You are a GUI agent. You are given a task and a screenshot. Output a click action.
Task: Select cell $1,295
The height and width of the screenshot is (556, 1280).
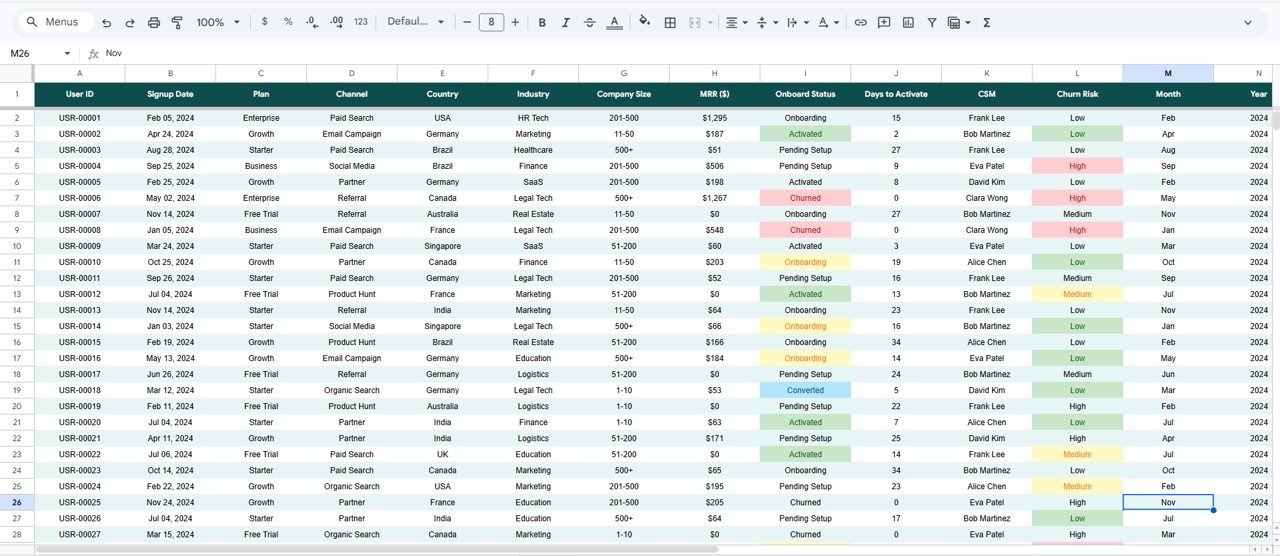[715, 118]
